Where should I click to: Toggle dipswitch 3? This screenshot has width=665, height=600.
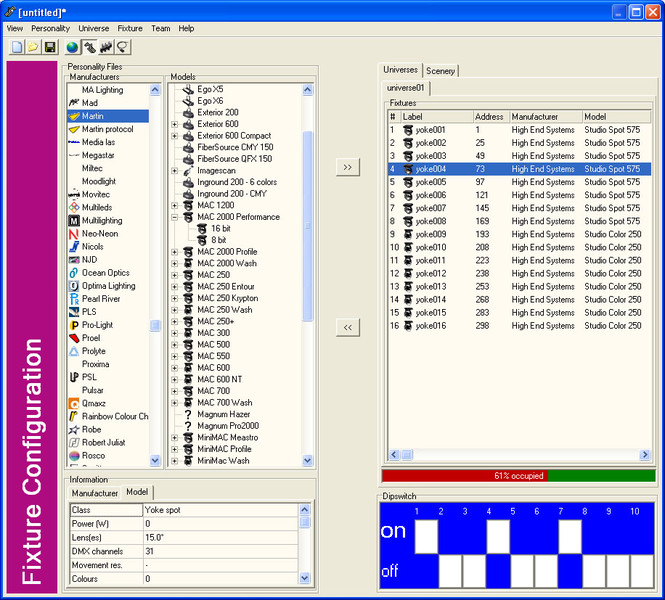pyautogui.click(x=474, y=571)
